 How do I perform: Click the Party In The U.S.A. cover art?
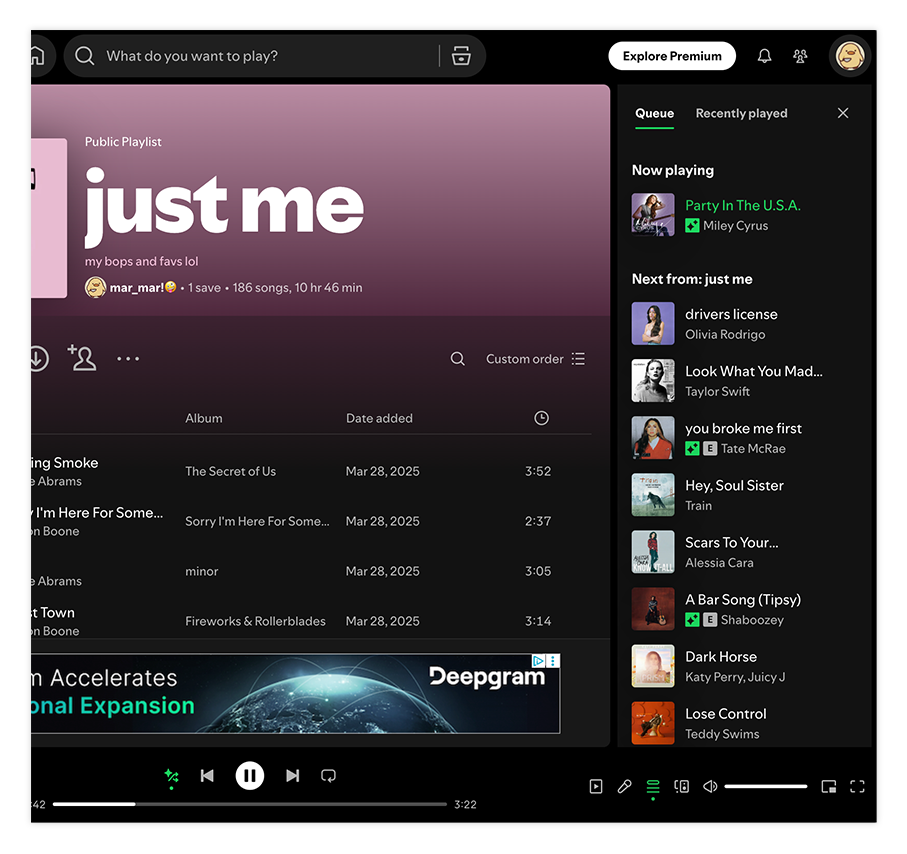[x=653, y=215]
